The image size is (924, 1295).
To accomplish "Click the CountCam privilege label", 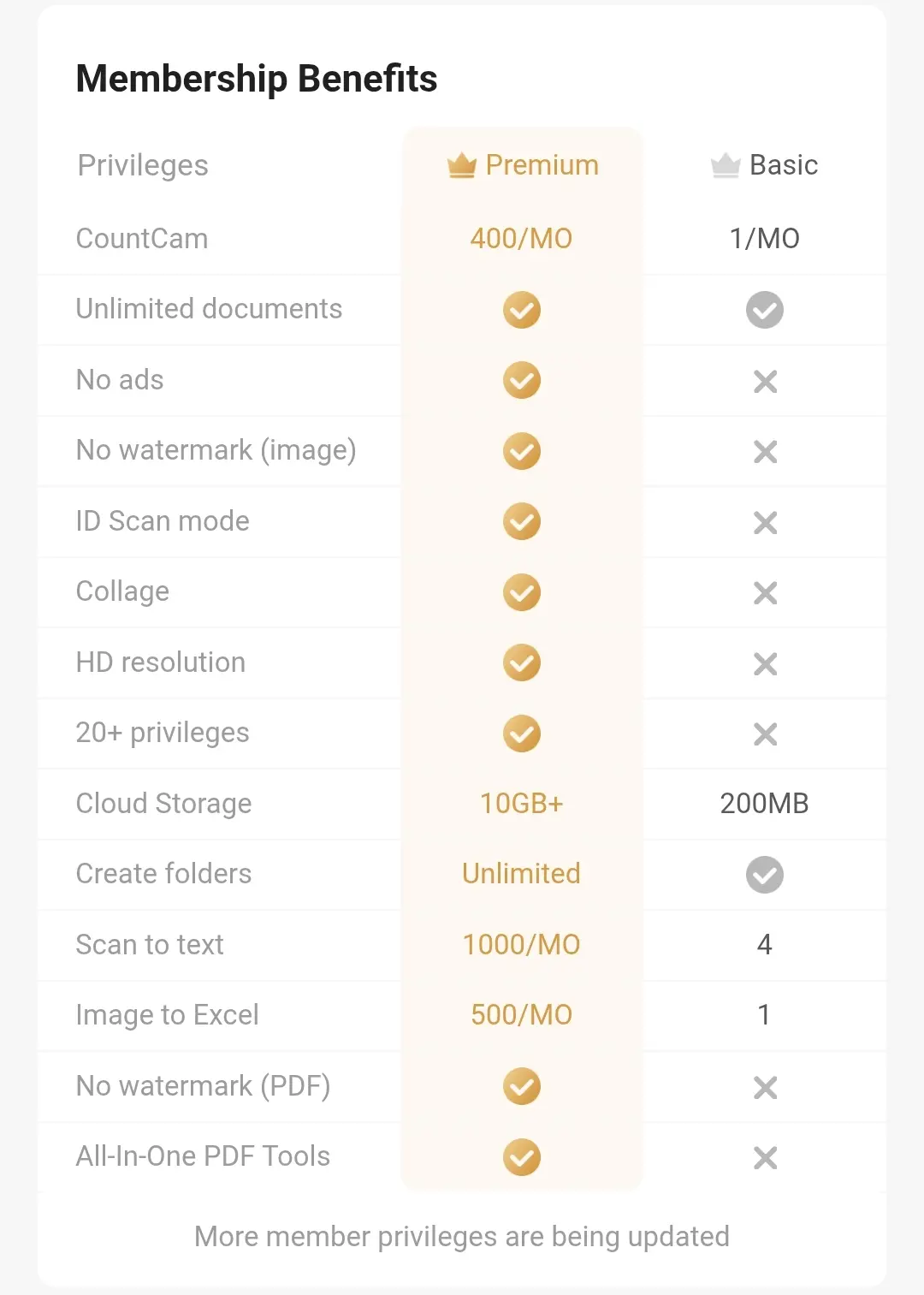I will point(142,239).
